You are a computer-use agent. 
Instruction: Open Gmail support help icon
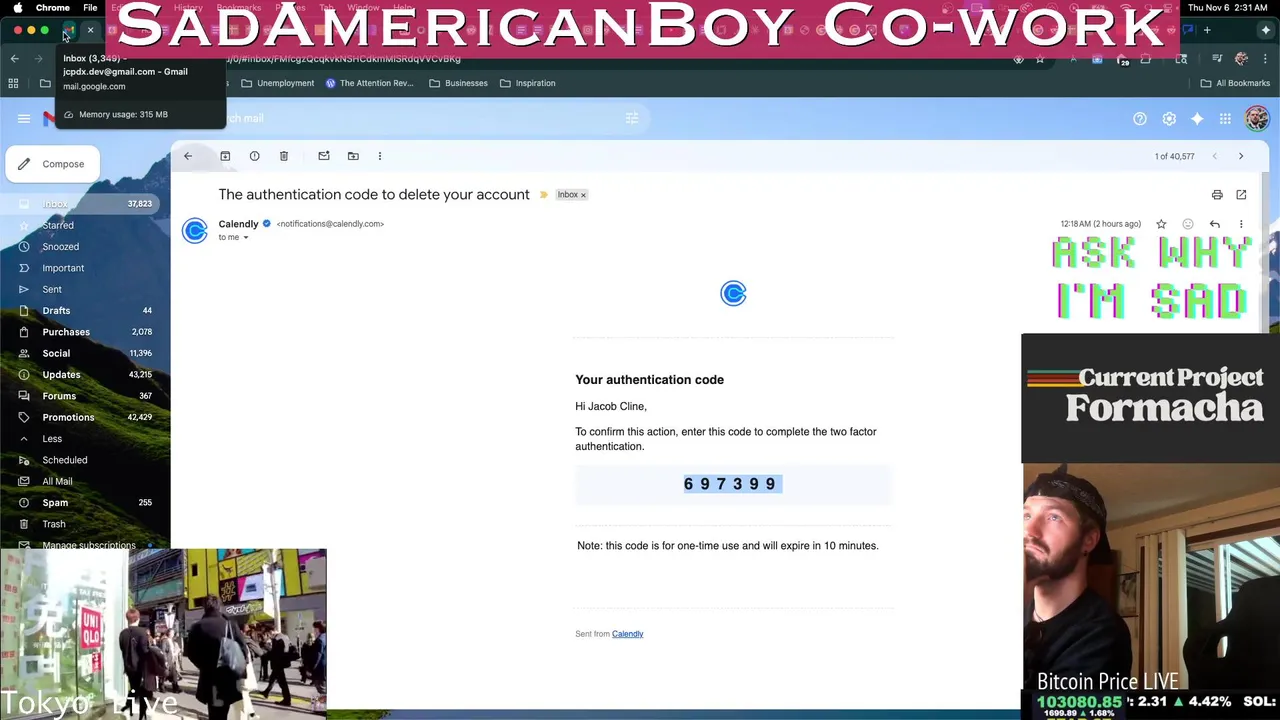point(1140,119)
